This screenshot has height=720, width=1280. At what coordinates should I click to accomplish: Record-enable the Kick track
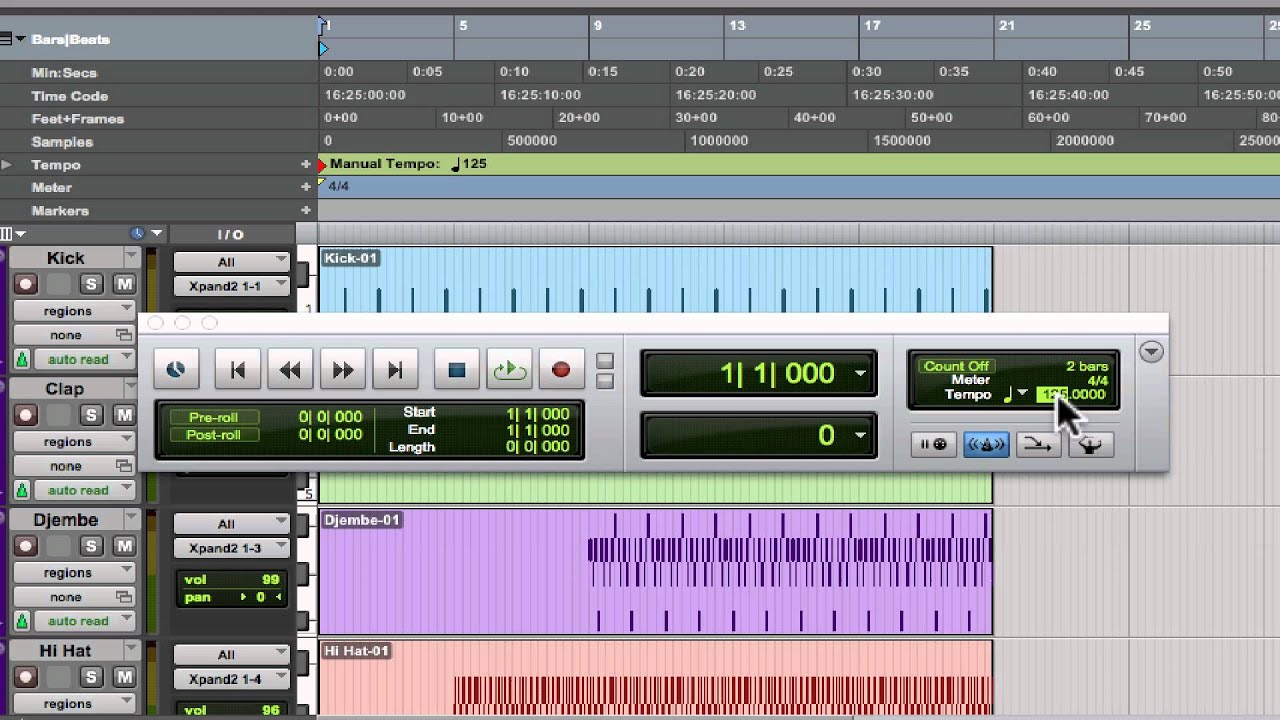click(26, 284)
